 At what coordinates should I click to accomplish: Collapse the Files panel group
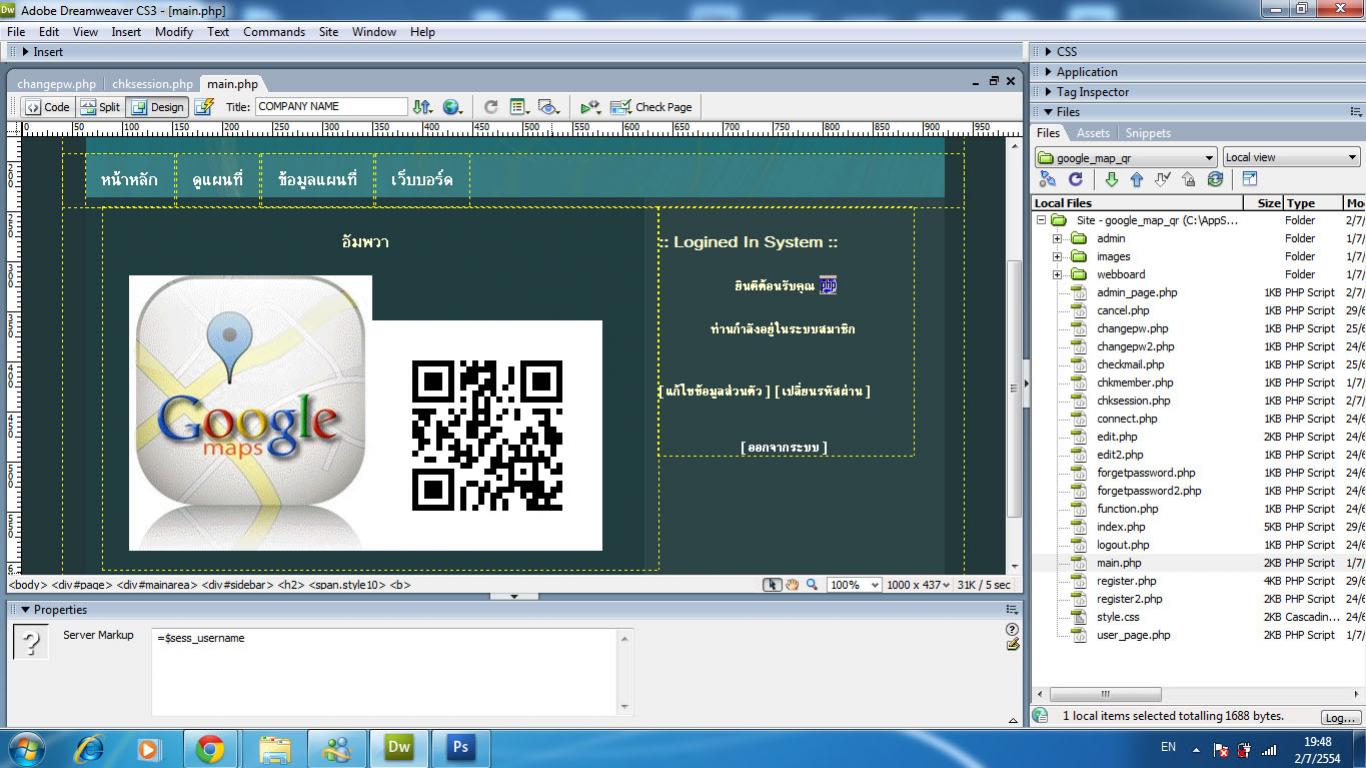click(x=1047, y=112)
